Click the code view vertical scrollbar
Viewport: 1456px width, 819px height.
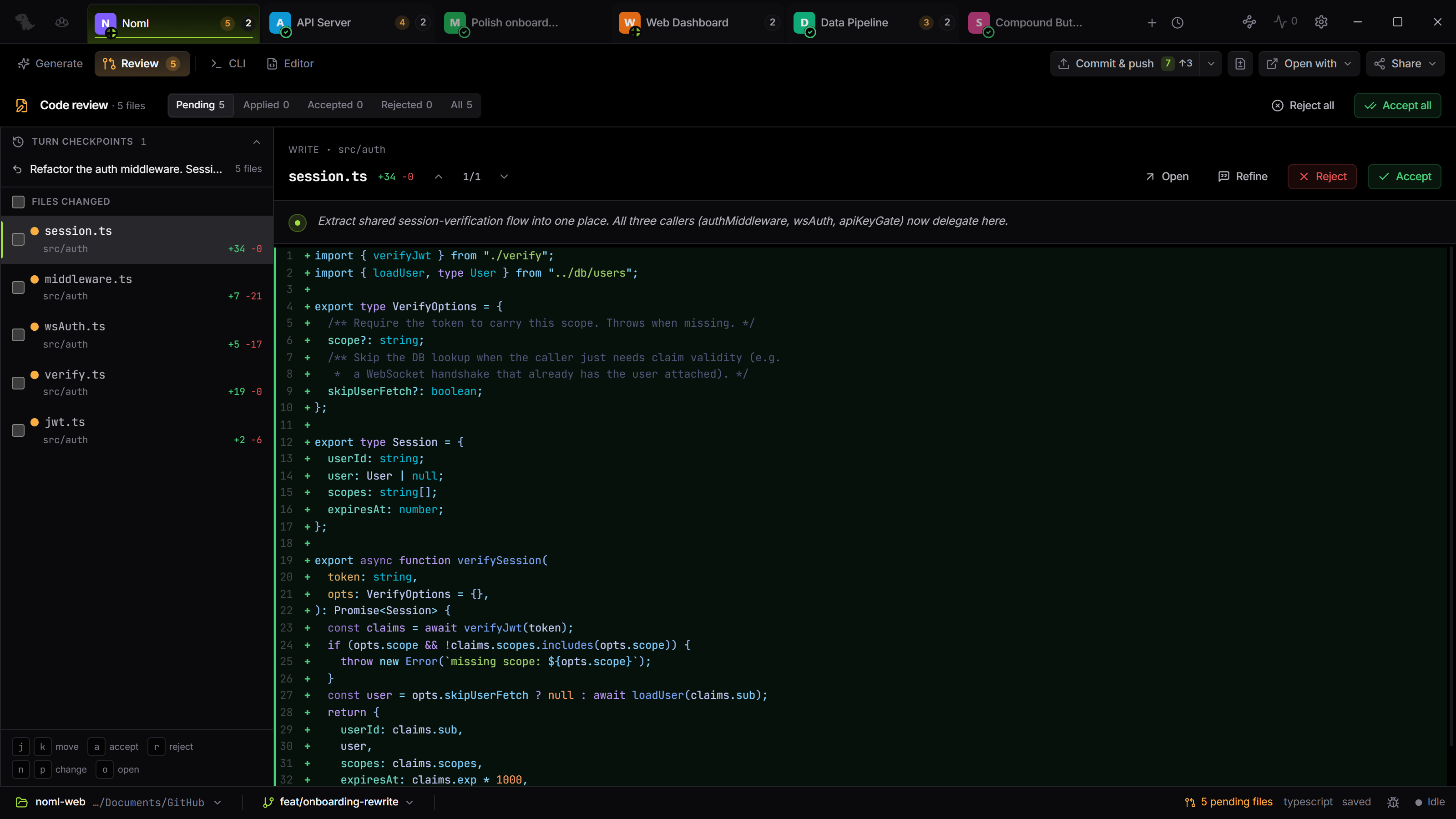1451,497
